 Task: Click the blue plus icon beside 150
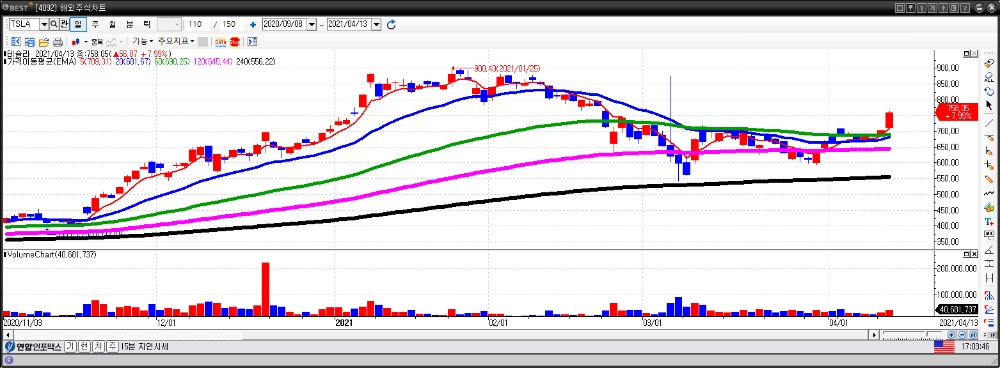tap(253, 24)
